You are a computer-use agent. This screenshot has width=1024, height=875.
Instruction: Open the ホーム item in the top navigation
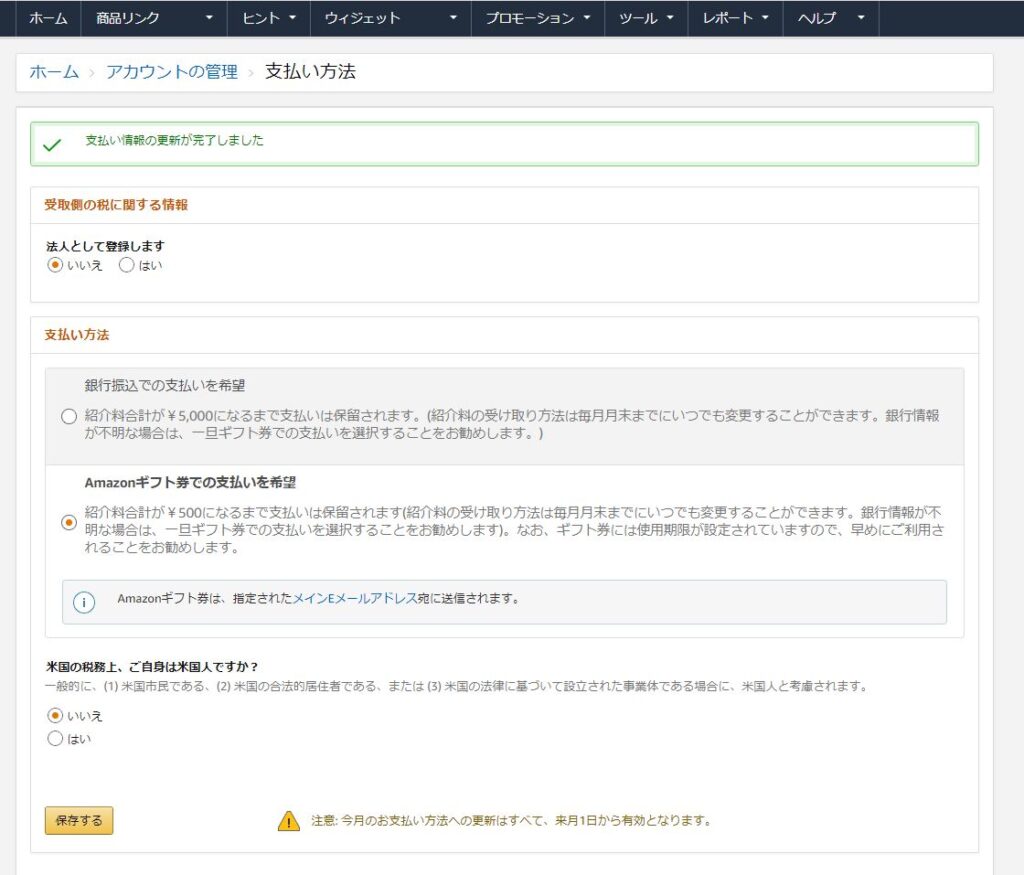(x=48, y=18)
